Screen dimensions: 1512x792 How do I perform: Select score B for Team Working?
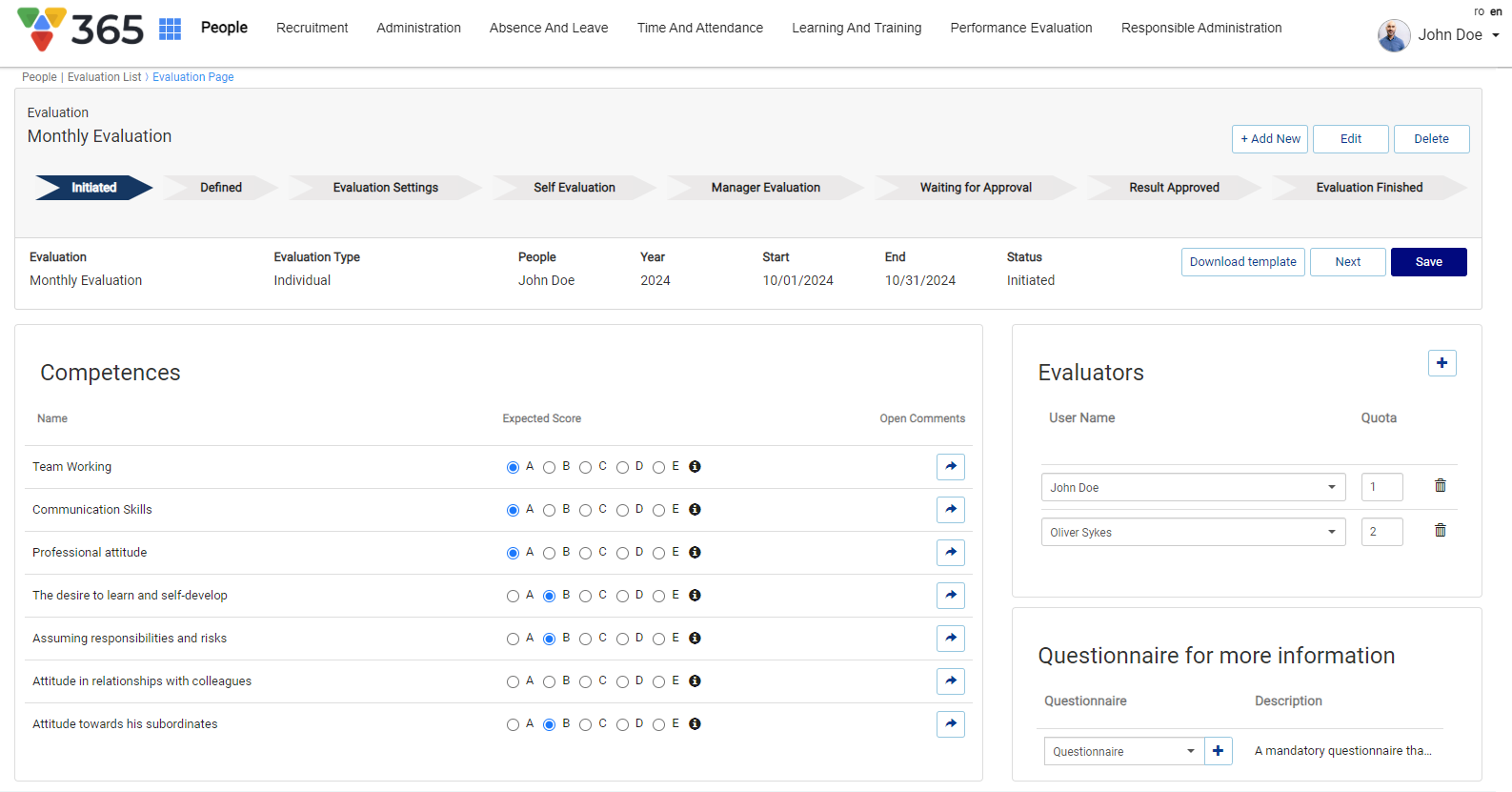click(549, 467)
